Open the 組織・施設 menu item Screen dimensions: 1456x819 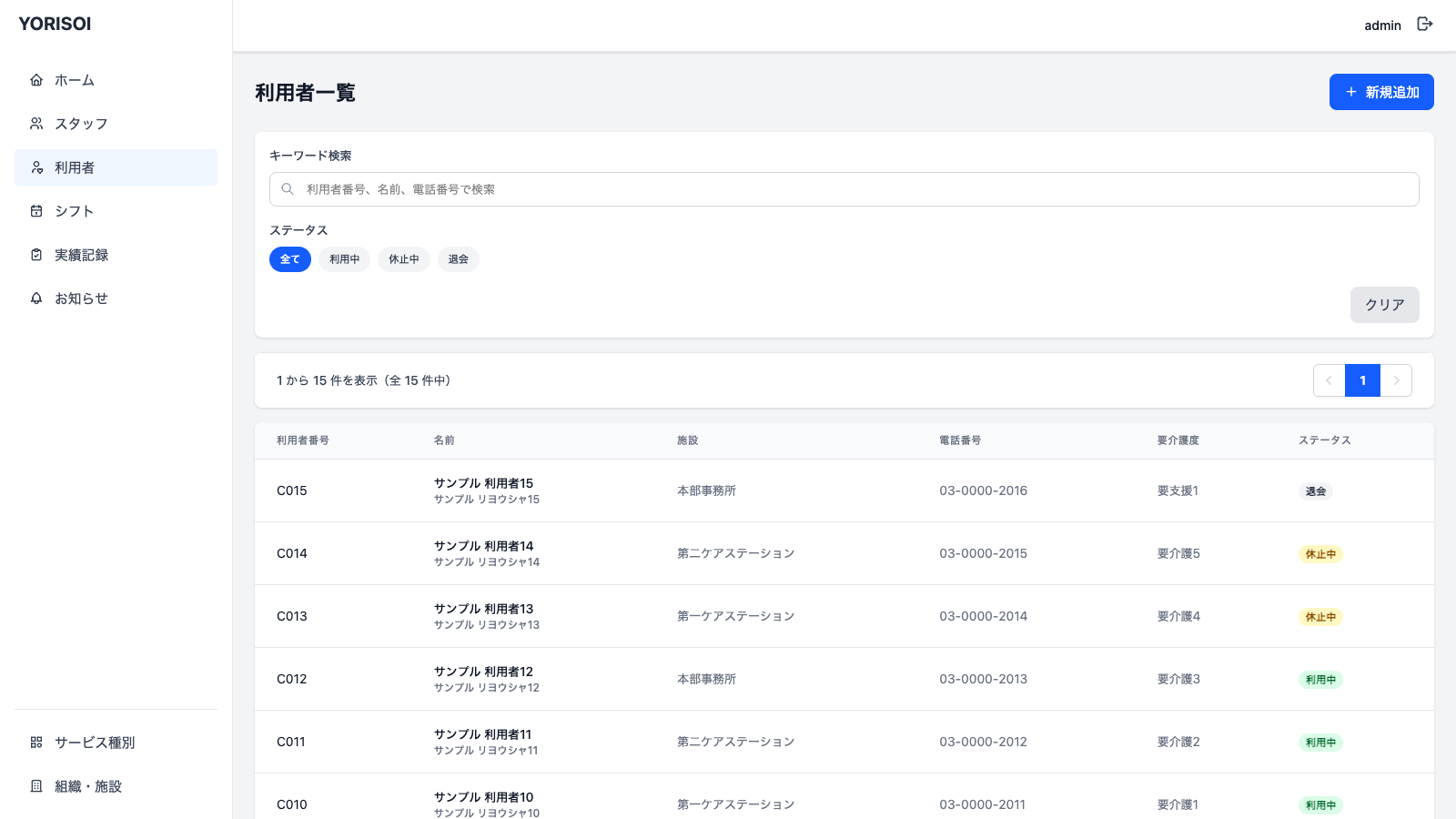[116, 786]
